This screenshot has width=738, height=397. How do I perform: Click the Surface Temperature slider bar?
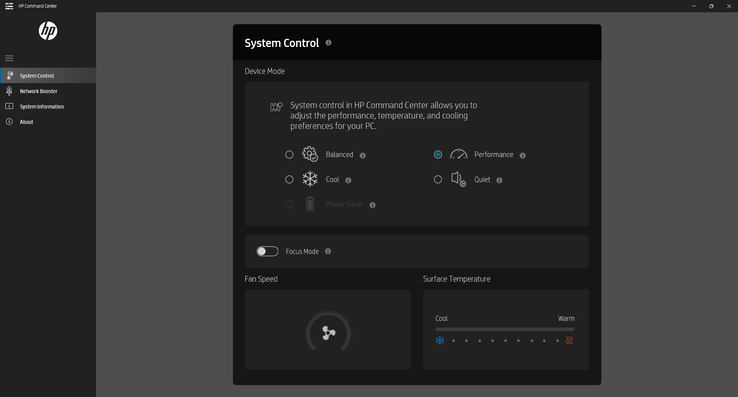click(x=505, y=329)
